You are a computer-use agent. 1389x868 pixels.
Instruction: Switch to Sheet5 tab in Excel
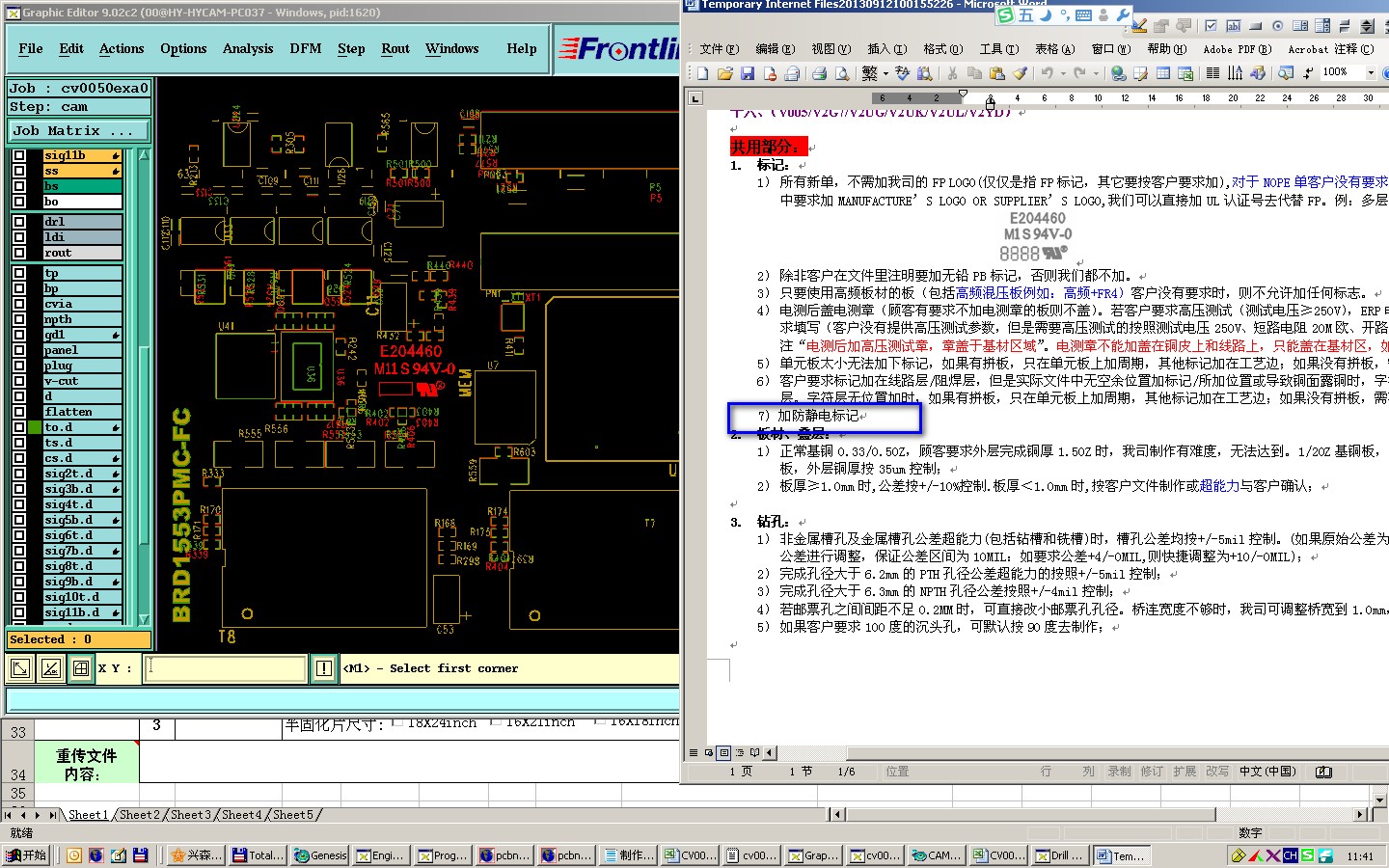coord(293,815)
